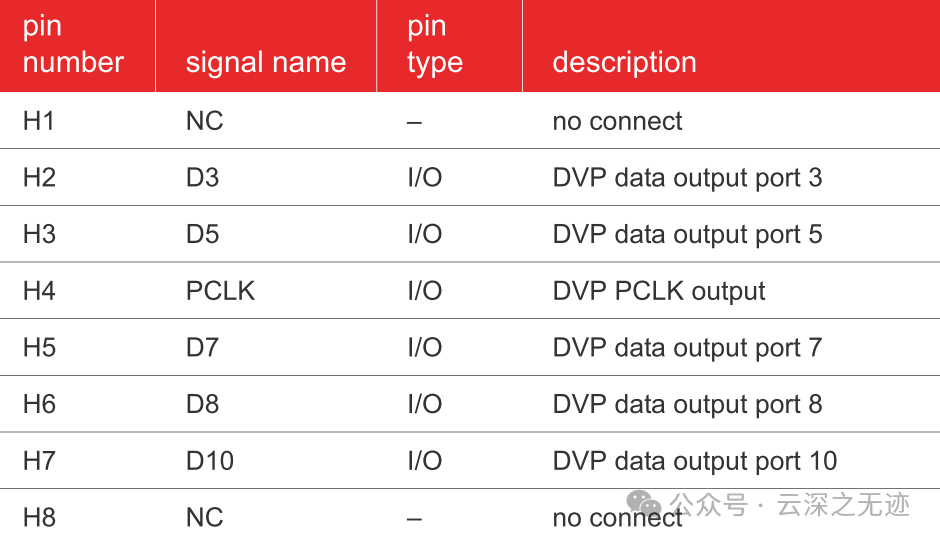
Task: Click the 'description' column header
Action: pos(624,62)
